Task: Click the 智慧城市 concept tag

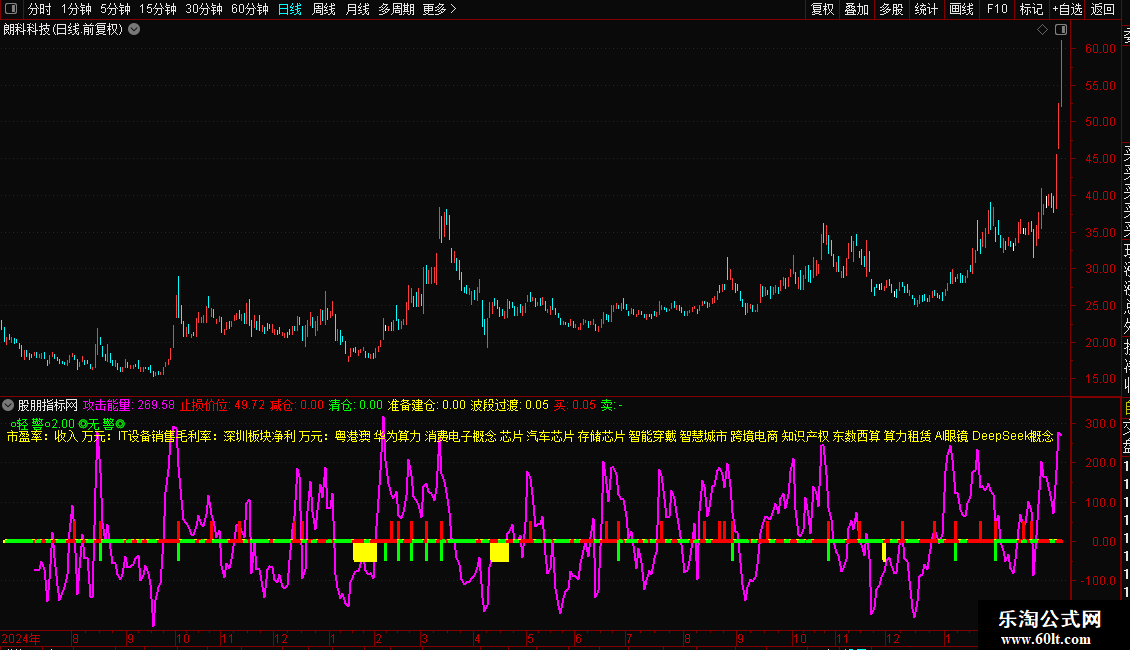Action: (x=703, y=436)
